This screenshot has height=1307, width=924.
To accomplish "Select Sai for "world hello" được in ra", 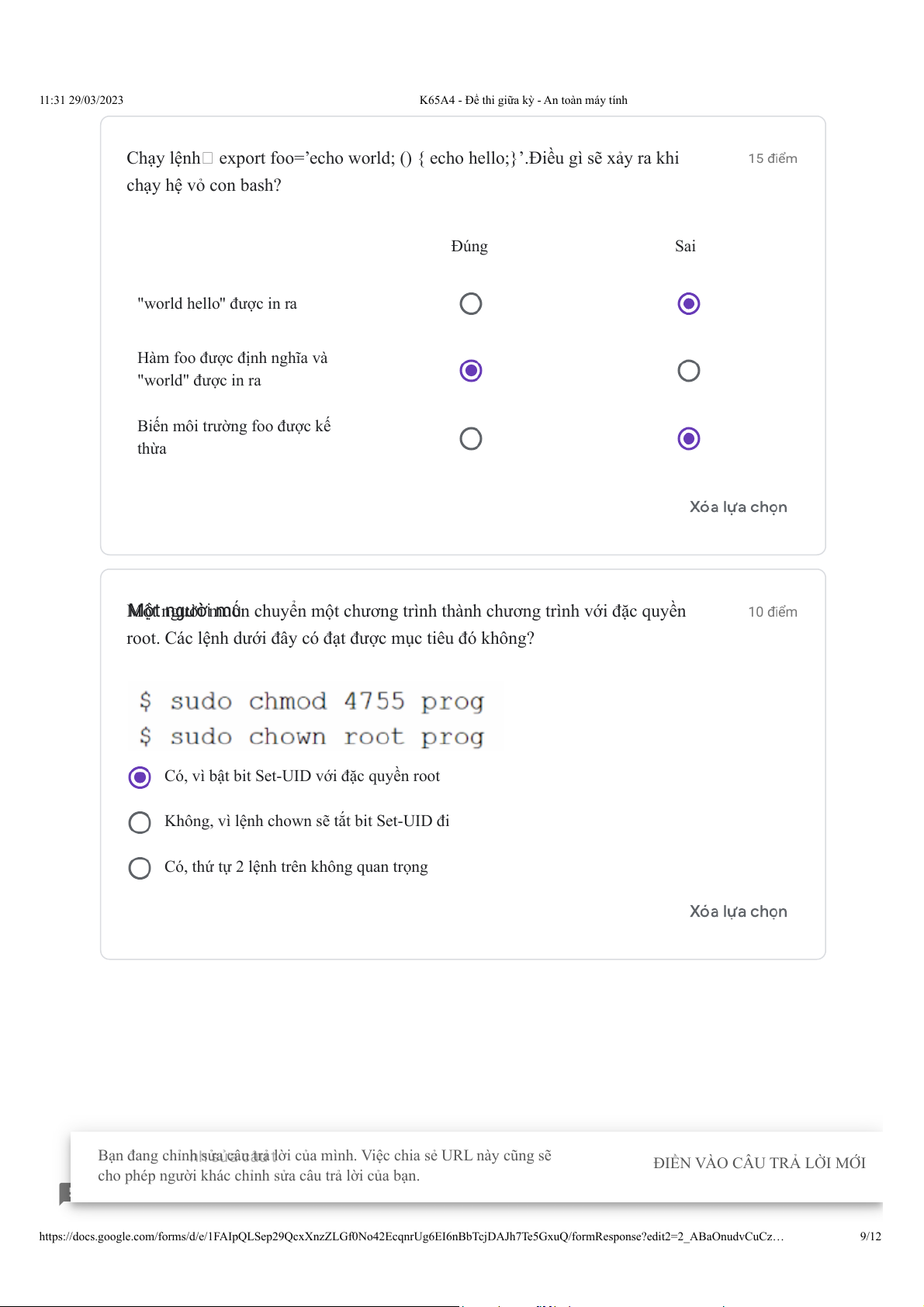I will [688, 303].
